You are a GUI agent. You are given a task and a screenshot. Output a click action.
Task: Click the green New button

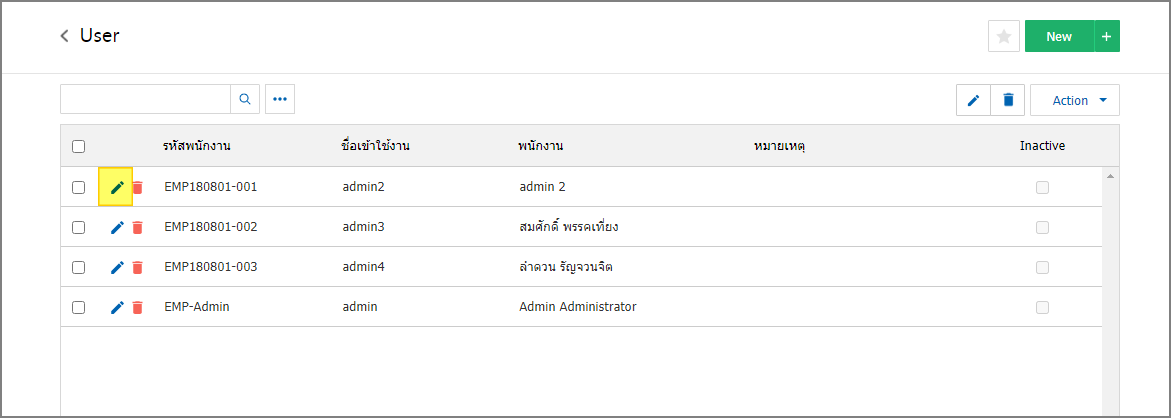[x=1059, y=37]
